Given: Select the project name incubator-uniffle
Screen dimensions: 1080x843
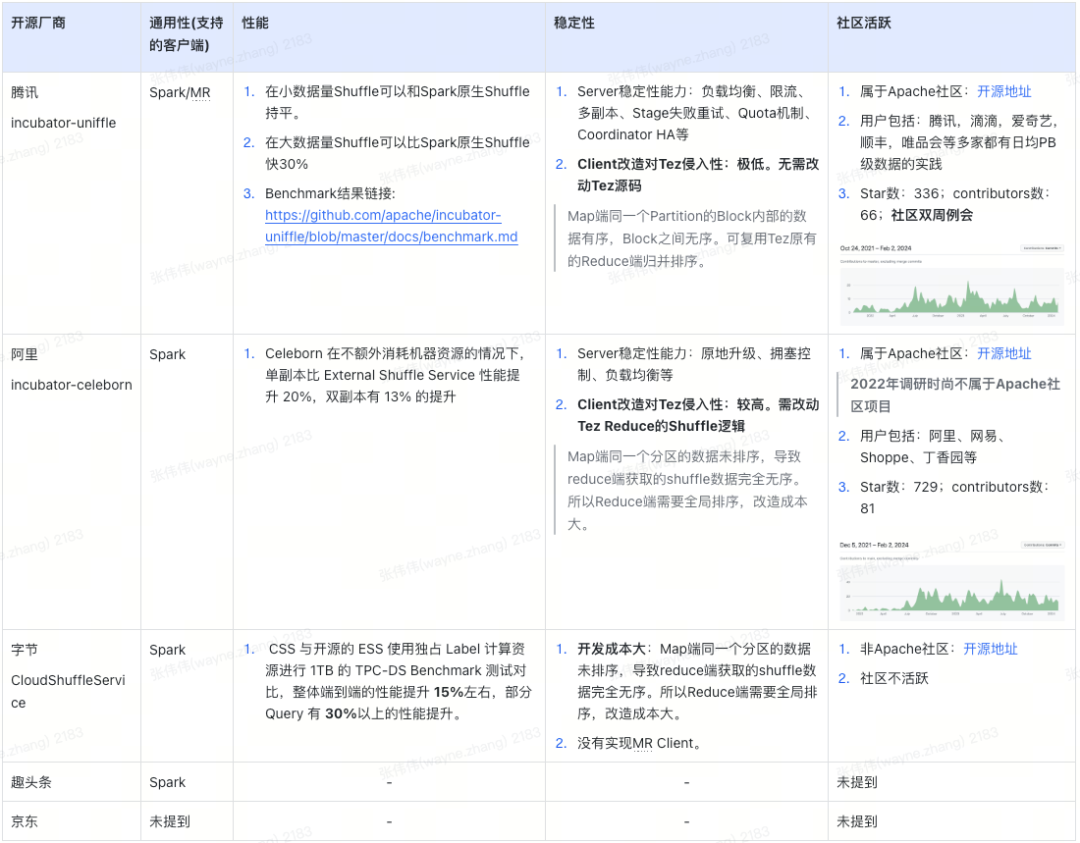Looking at the screenshot, I should point(63,123).
